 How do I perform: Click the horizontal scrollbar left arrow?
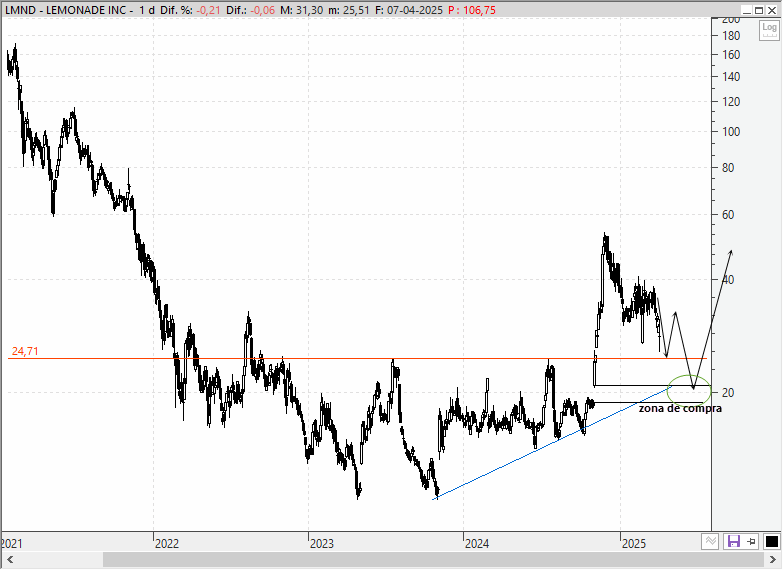point(10,560)
